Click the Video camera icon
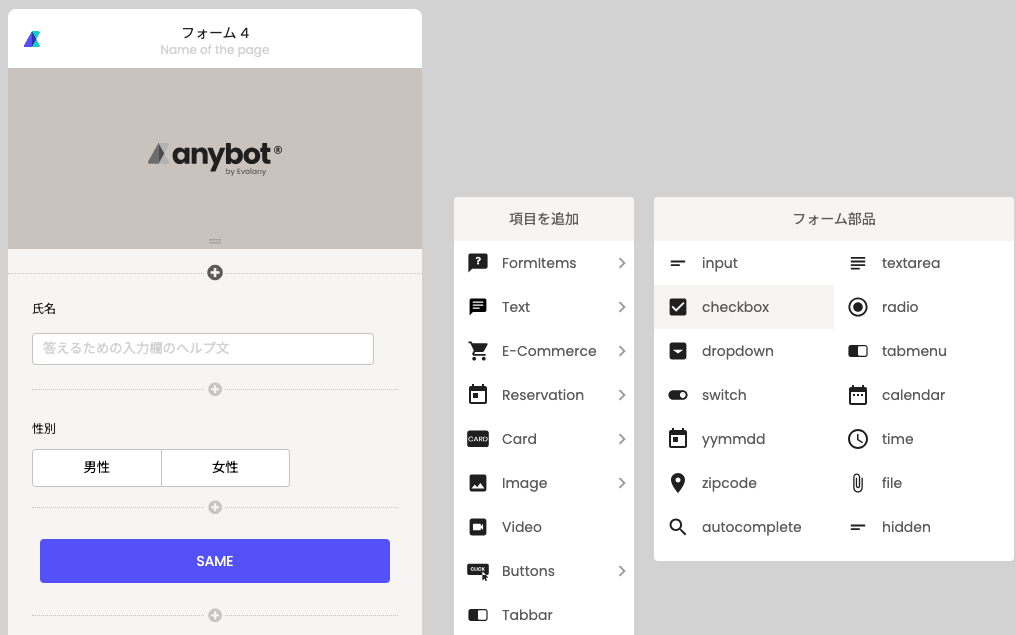Screen dimensions: 1016x635 (478, 527)
